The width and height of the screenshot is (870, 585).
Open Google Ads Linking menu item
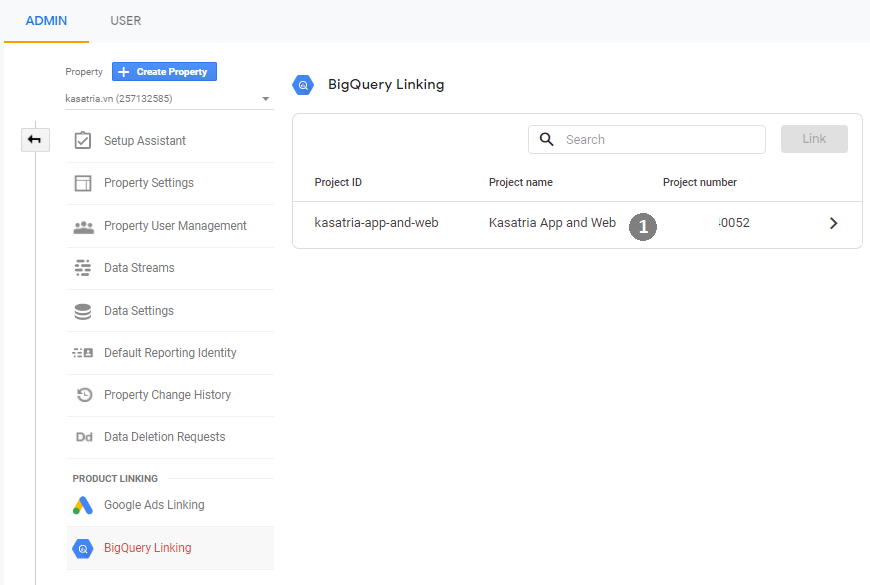coord(154,505)
